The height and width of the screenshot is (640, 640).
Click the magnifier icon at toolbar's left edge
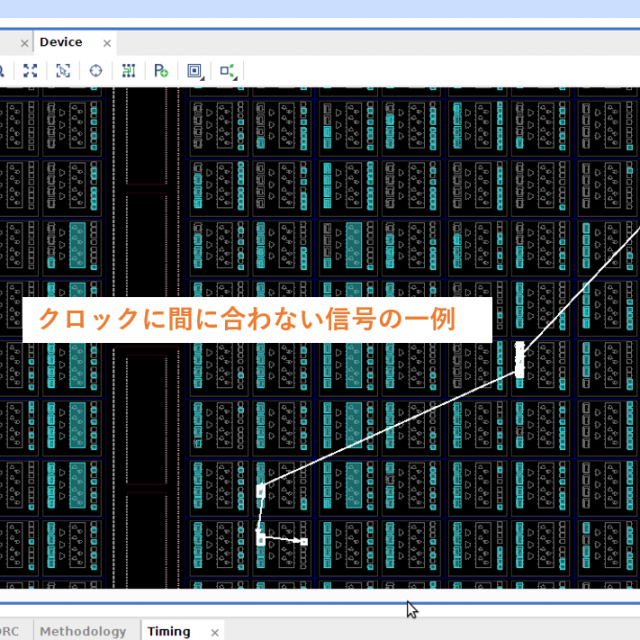[3, 71]
